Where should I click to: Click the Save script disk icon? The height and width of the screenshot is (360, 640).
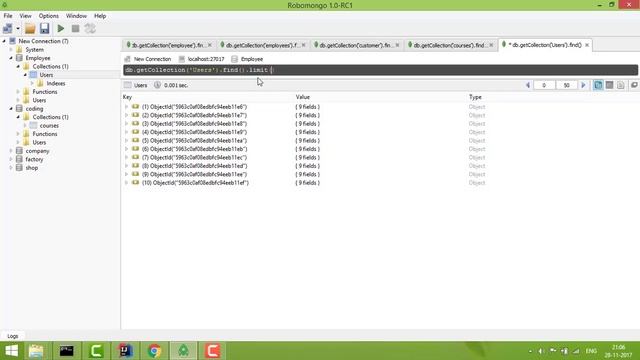pos(44,29)
